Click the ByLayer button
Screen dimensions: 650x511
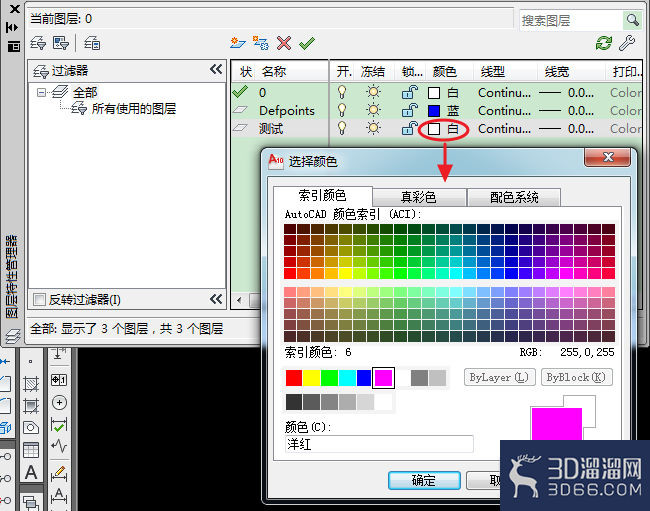point(500,377)
